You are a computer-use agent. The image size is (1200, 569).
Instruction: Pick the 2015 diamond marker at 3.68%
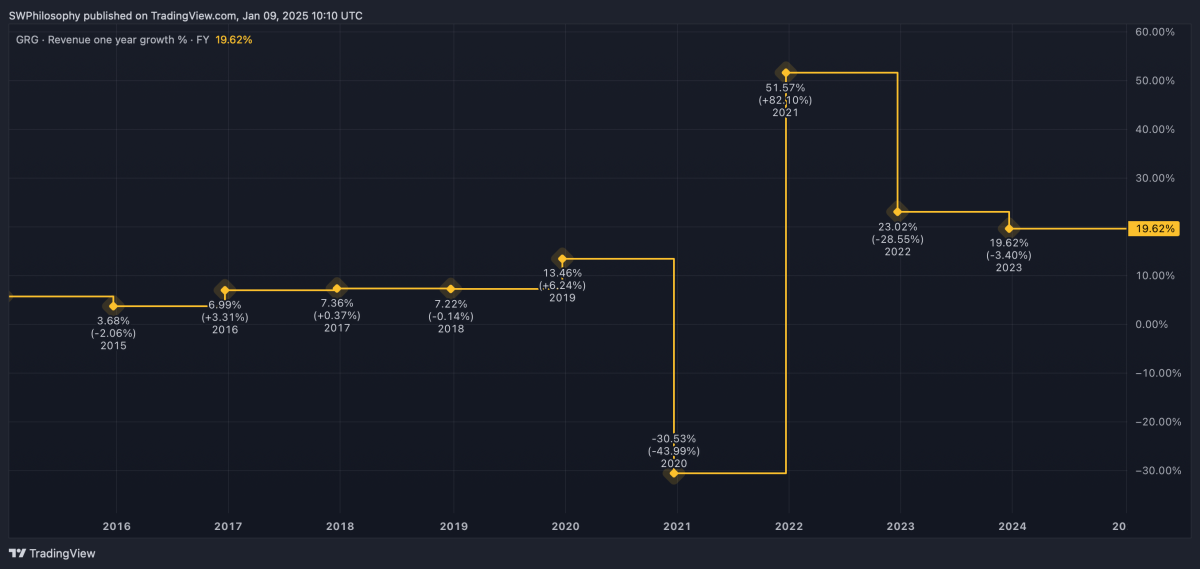coord(114,306)
